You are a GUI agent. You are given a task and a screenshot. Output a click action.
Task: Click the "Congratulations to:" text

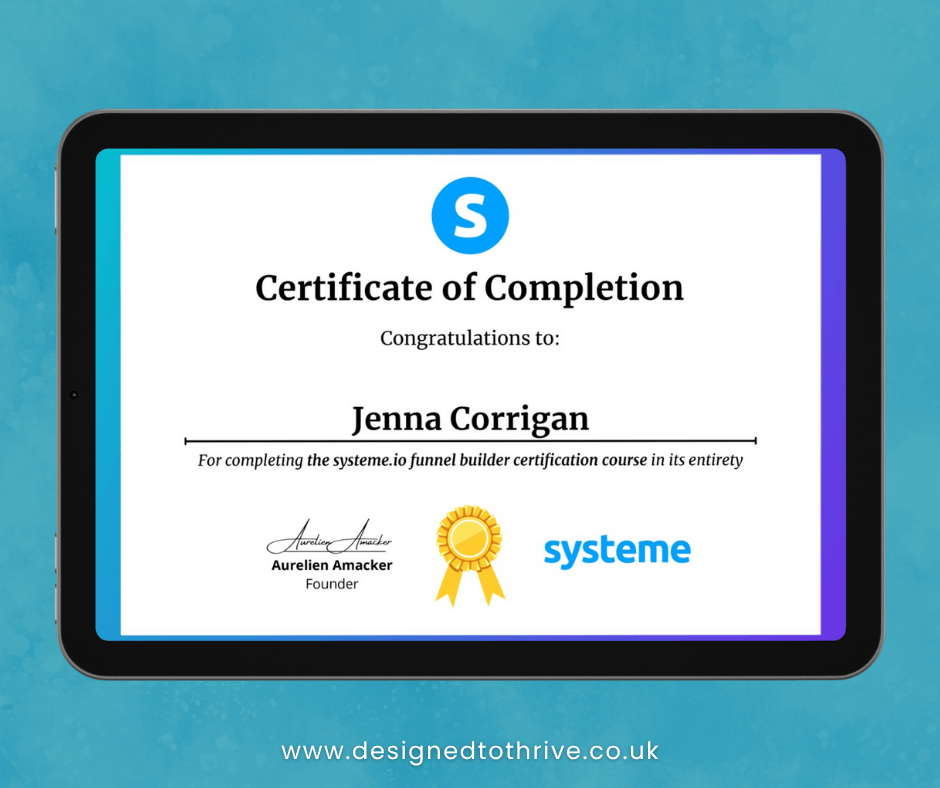469,338
